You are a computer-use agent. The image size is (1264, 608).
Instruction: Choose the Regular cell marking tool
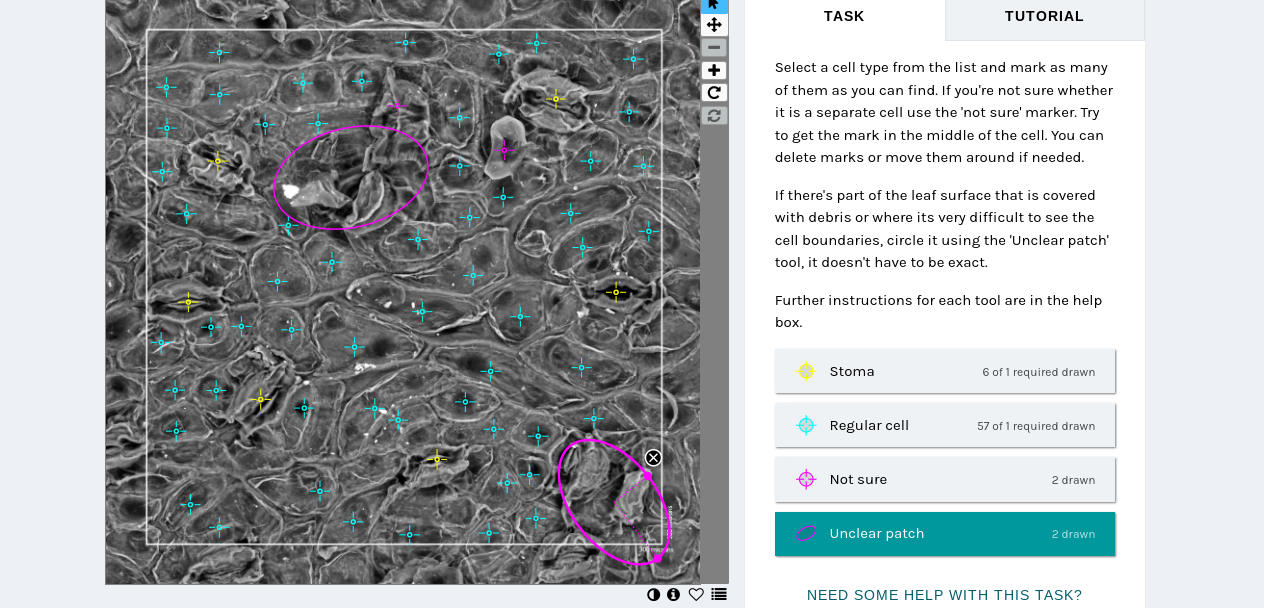[x=945, y=426]
